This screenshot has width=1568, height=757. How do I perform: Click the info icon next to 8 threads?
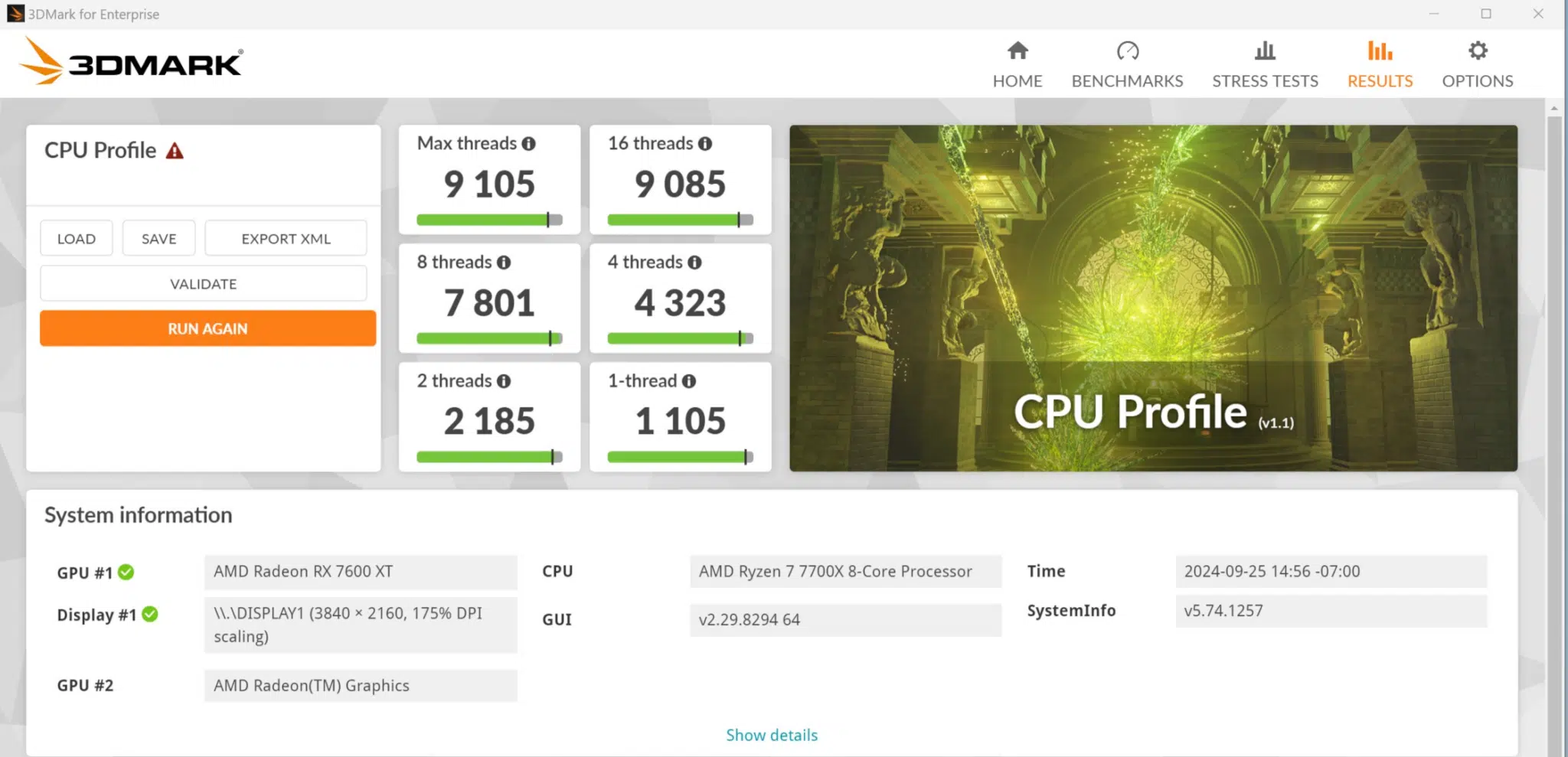click(x=503, y=263)
